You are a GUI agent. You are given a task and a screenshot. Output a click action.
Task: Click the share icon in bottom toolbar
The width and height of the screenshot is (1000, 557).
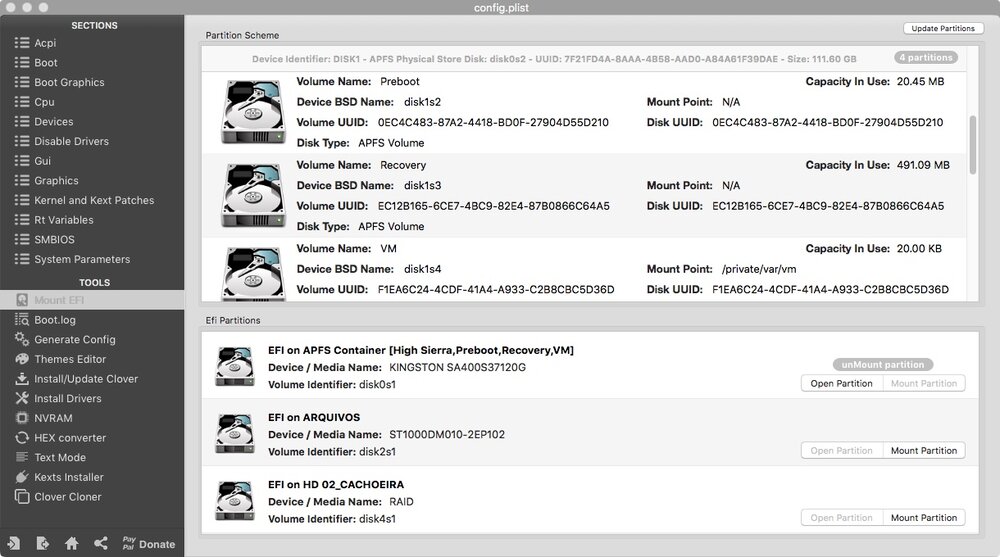click(x=100, y=543)
